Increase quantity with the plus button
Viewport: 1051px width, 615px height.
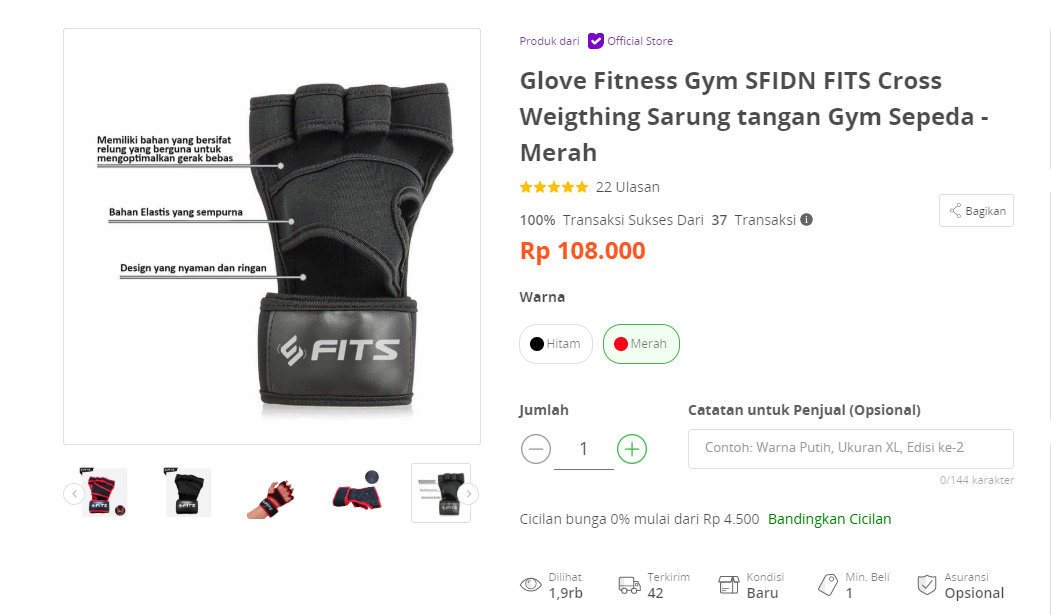click(631, 449)
